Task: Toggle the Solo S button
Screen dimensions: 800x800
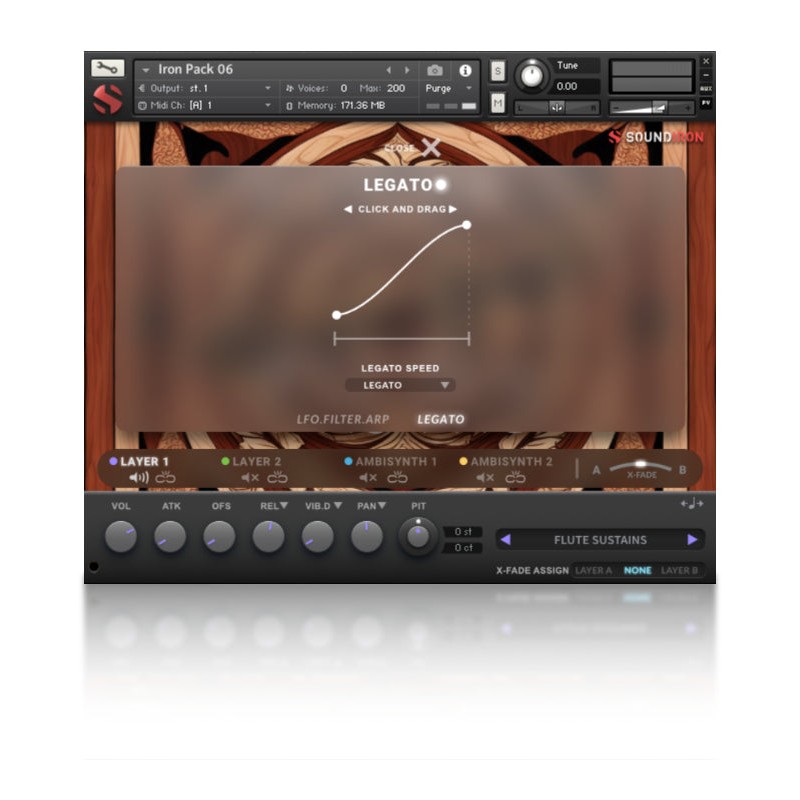Action: (498, 74)
